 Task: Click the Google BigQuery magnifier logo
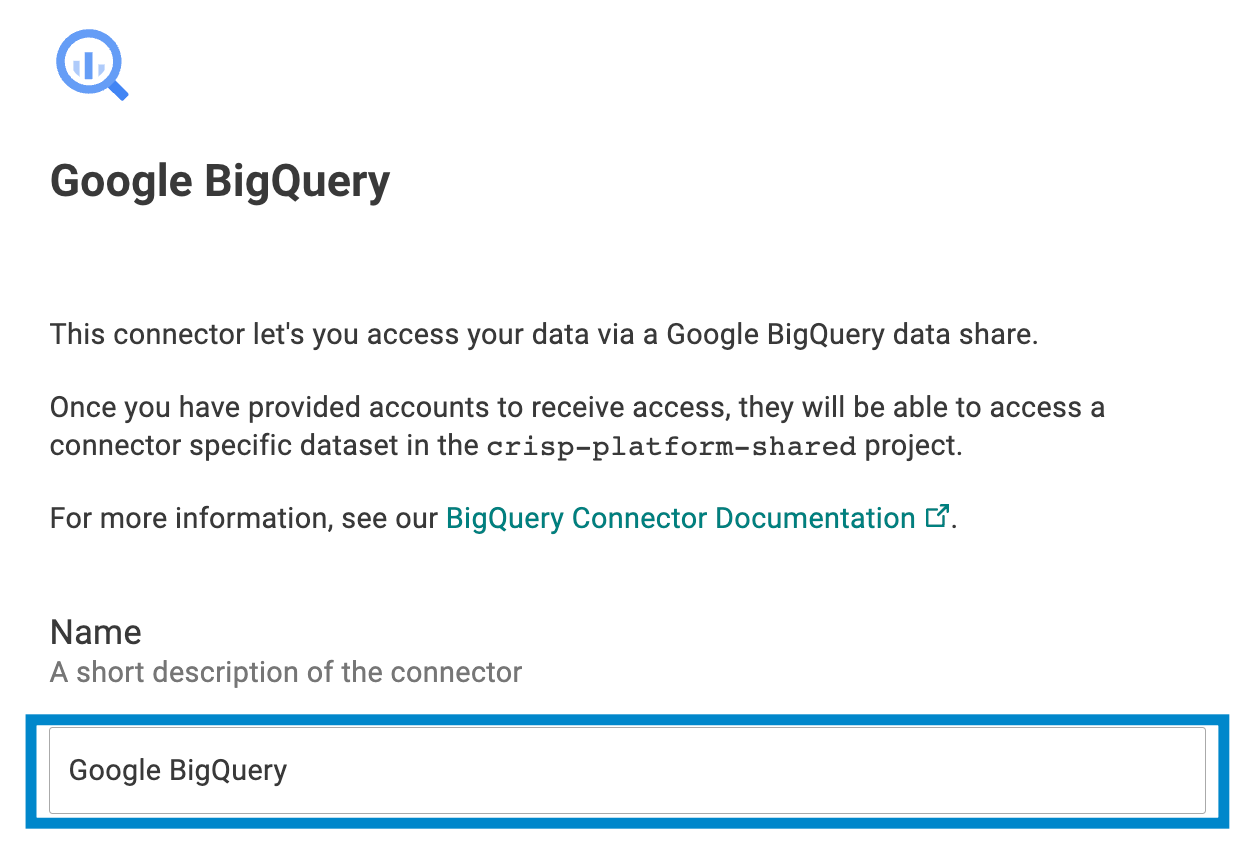pyautogui.click(x=91, y=64)
